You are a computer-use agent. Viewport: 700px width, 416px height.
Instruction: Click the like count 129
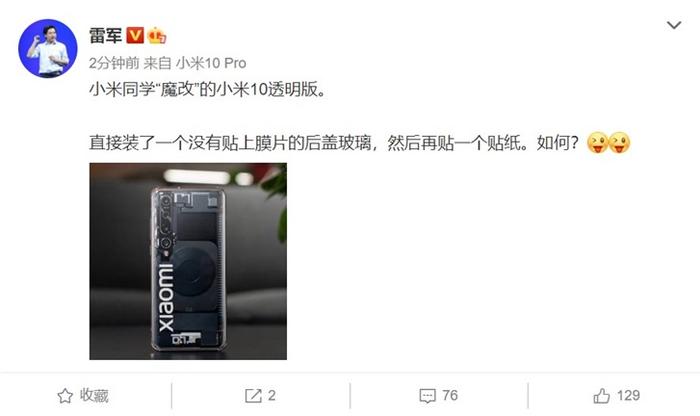(x=629, y=395)
